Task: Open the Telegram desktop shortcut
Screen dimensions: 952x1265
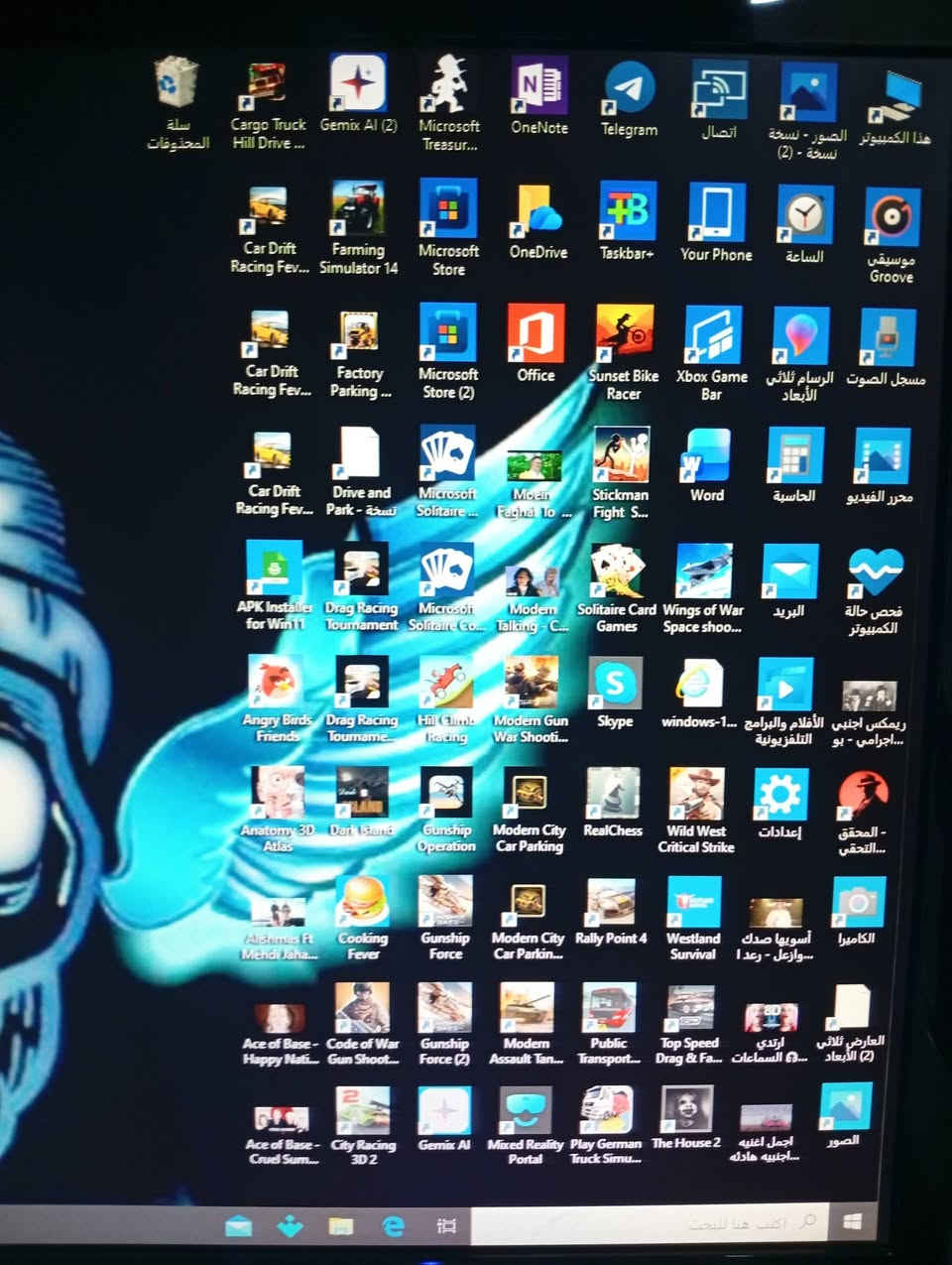Action: pos(629,90)
